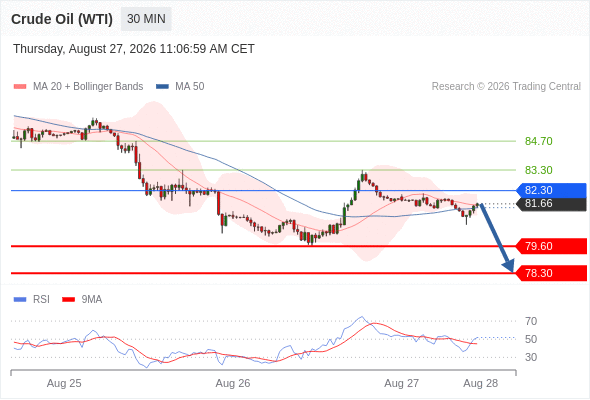Viewport: 590px width, 400px height.
Task: Click the blue 82.30 pivot price tag
Action: pos(551,190)
